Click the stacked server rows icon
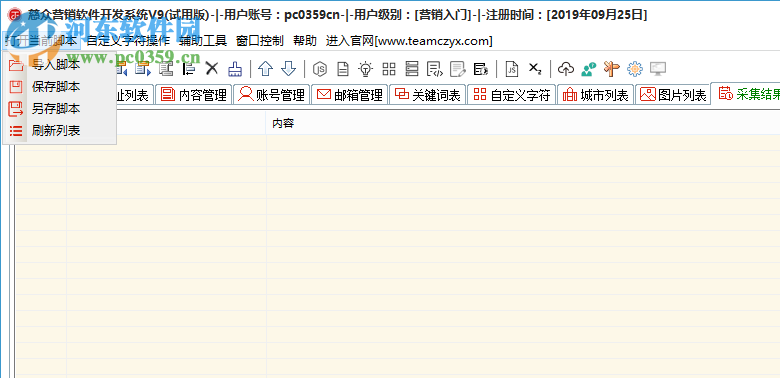780x378 pixels. click(411, 69)
